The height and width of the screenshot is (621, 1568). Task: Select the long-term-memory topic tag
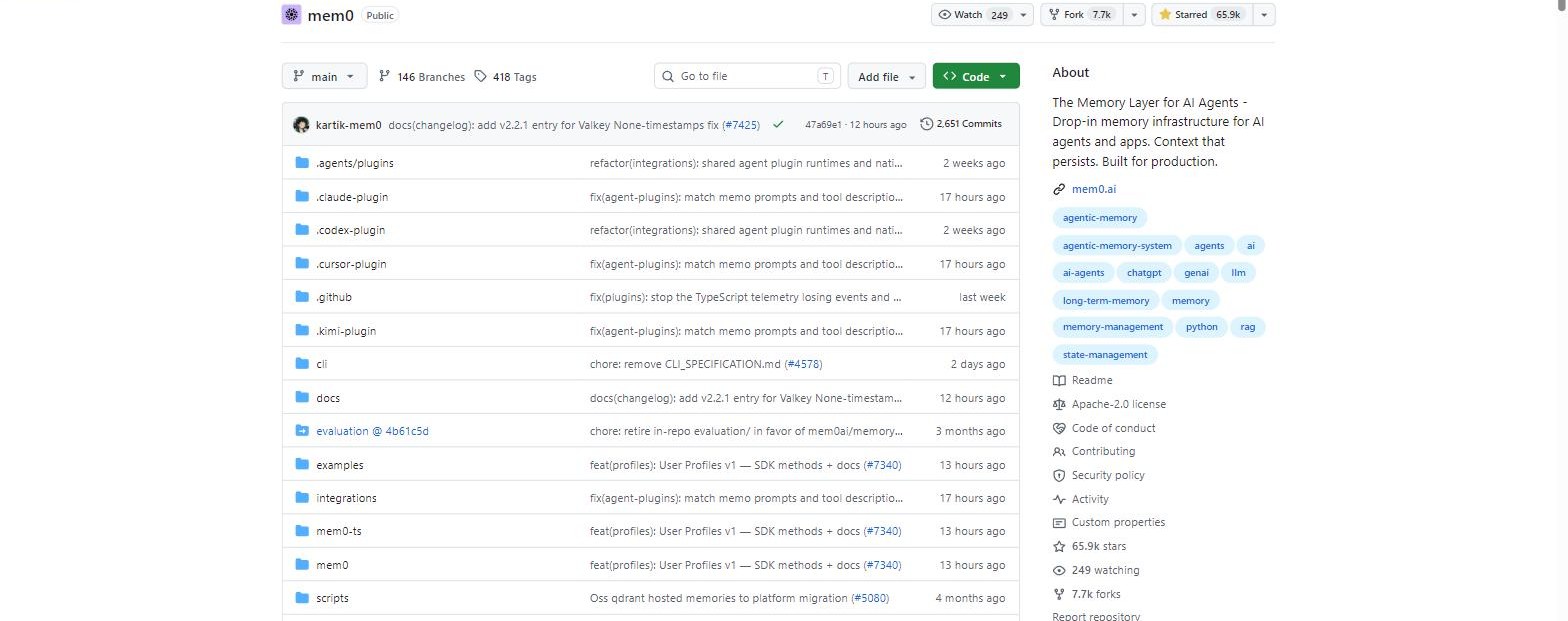click(x=1106, y=300)
